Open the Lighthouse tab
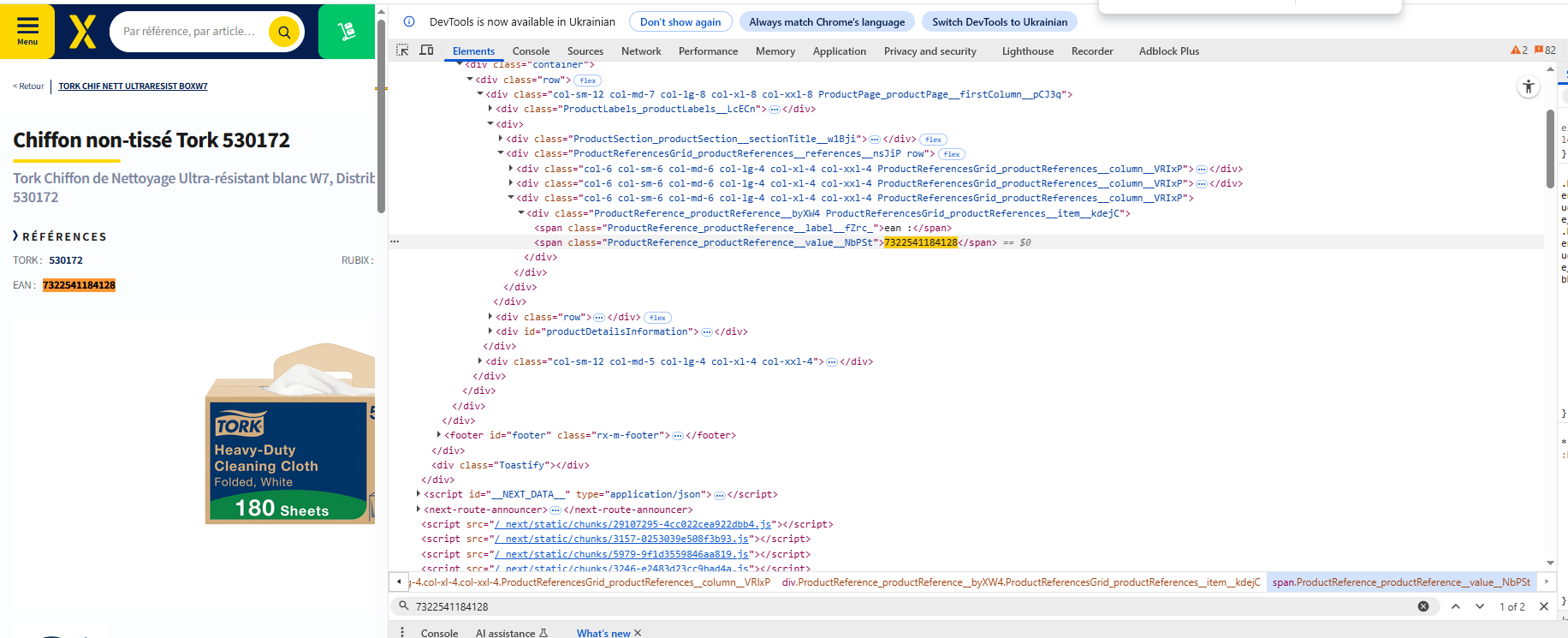The height and width of the screenshot is (638, 1568). pos(1028,51)
